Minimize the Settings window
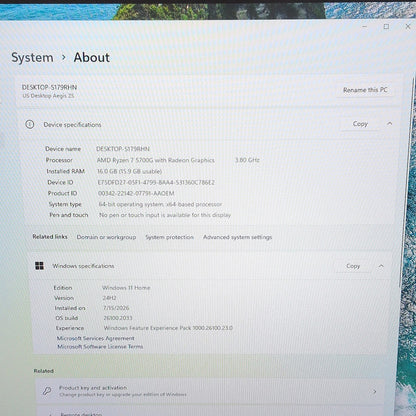The height and width of the screenshot is (416, 416). tap(364, 26)
